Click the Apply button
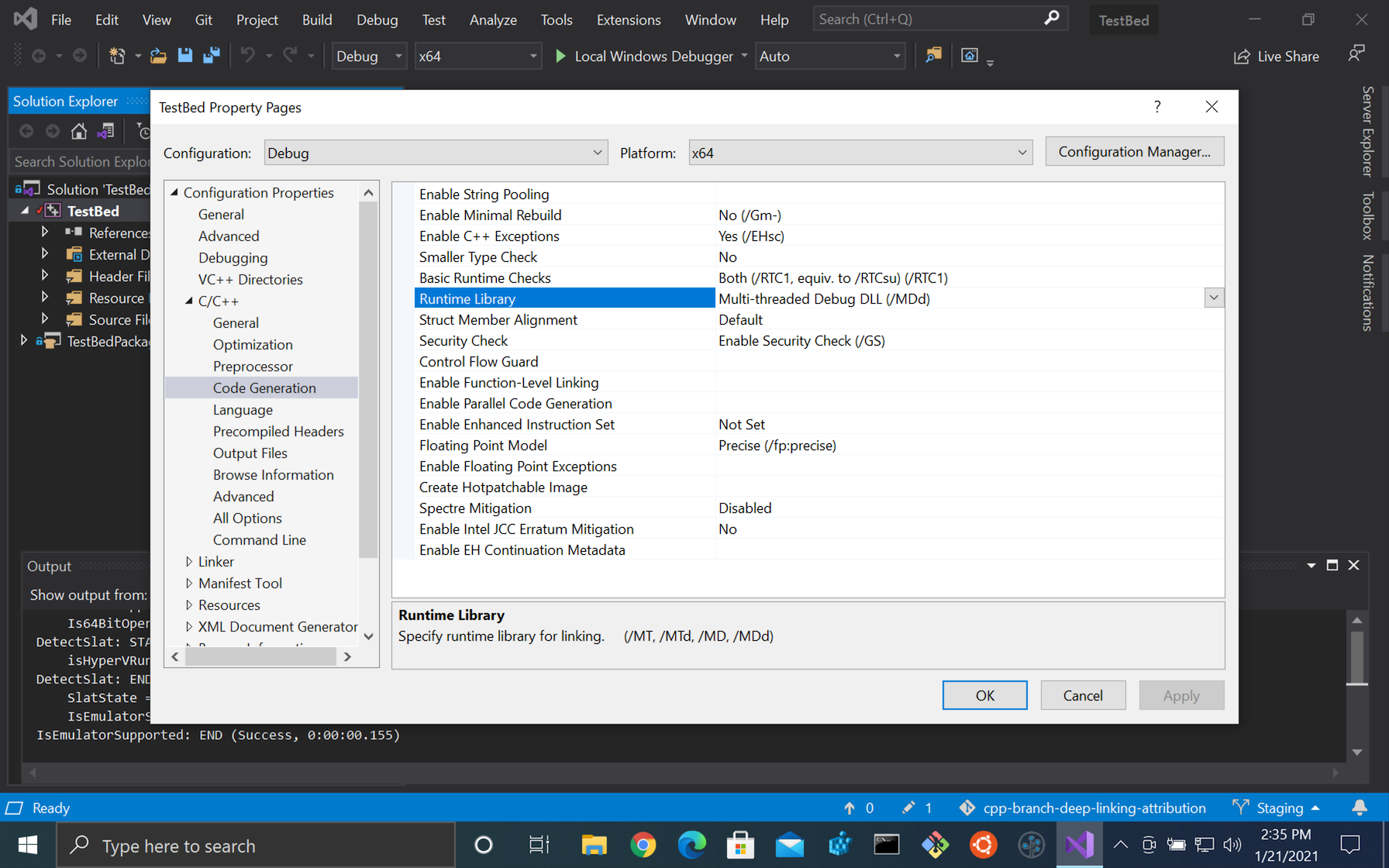The image size is (1389, 868). click(1181, 695)
